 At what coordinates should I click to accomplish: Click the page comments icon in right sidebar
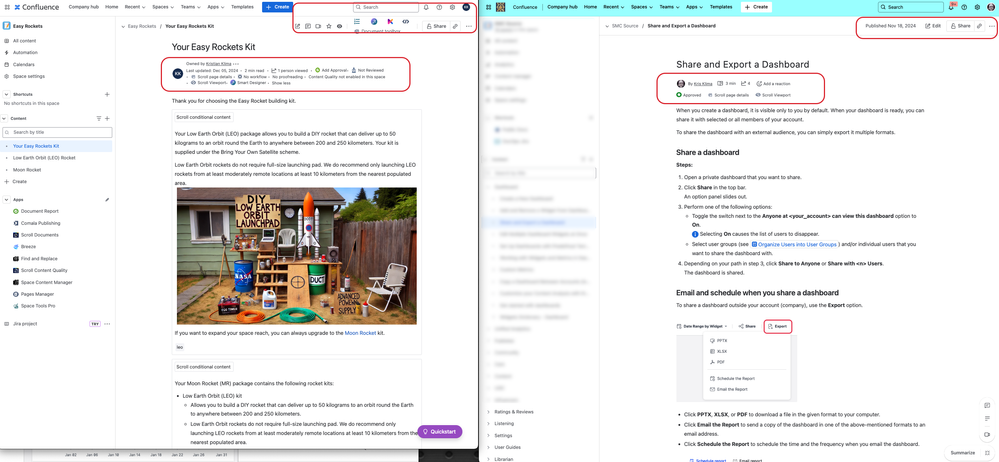[x=987, y=405]
